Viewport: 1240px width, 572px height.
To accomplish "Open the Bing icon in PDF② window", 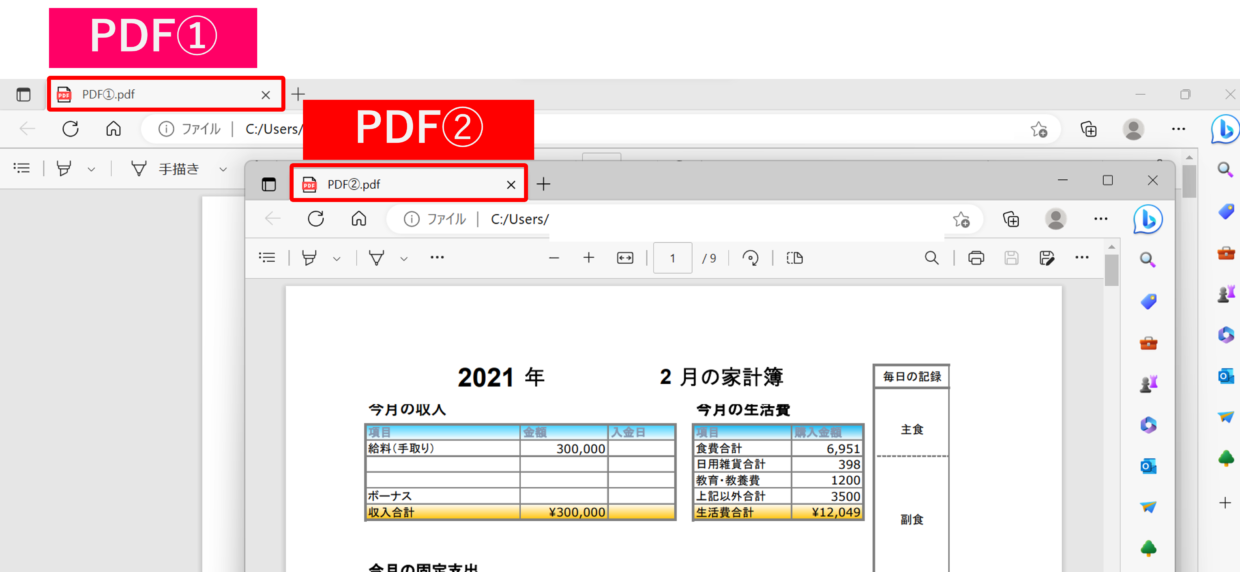I will [x=1148, y=220].
